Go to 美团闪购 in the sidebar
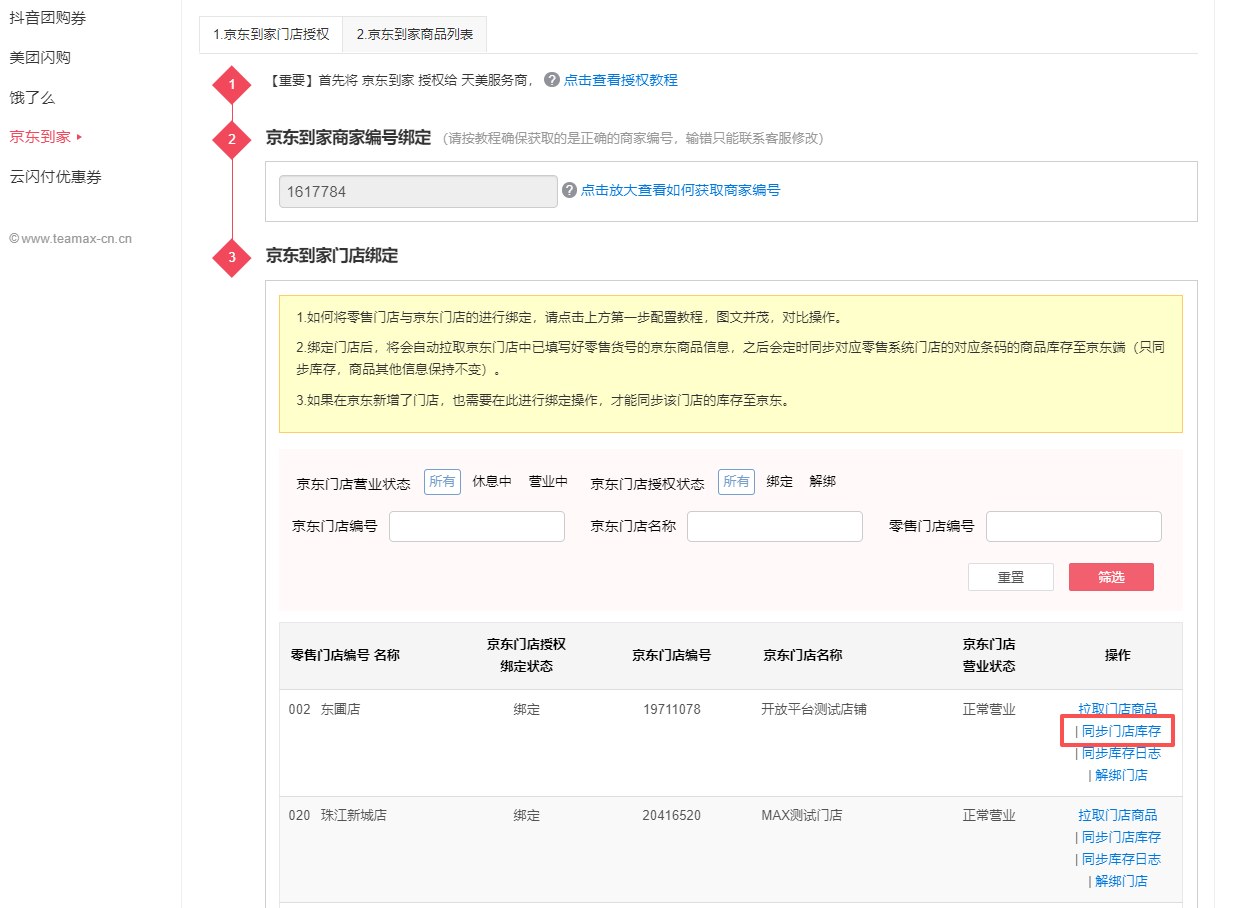 pos(40,58)
